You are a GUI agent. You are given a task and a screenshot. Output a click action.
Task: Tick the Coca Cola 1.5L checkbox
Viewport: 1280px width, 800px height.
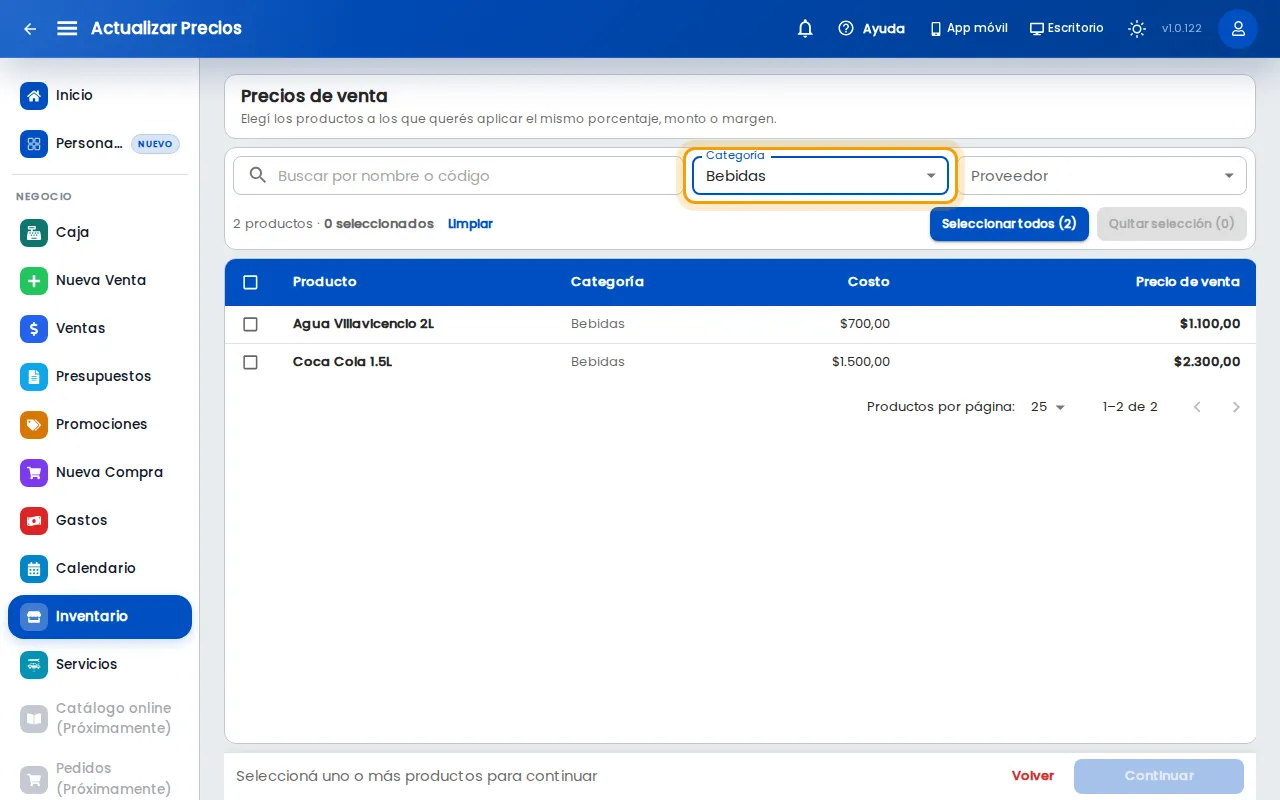250,362
